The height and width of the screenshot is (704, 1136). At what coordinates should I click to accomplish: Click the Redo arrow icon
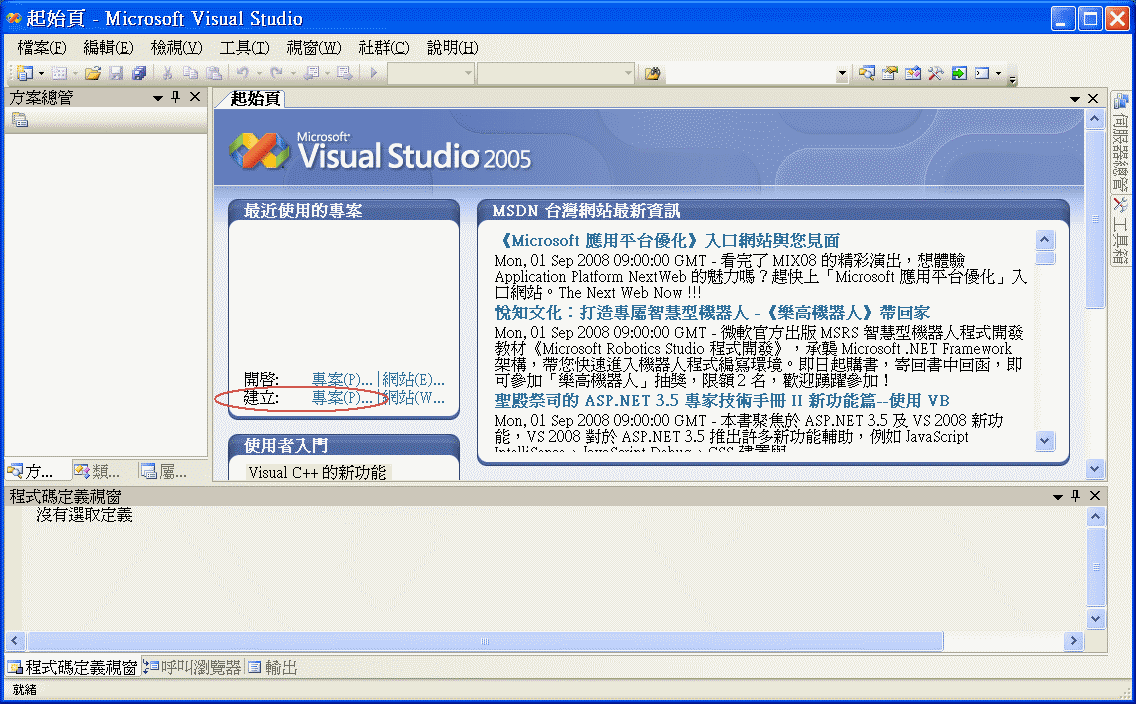coord(276,73)
